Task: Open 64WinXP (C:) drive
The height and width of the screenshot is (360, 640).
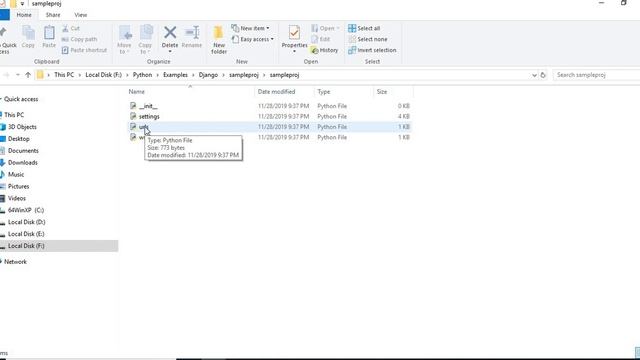Action: click(26, 210)
